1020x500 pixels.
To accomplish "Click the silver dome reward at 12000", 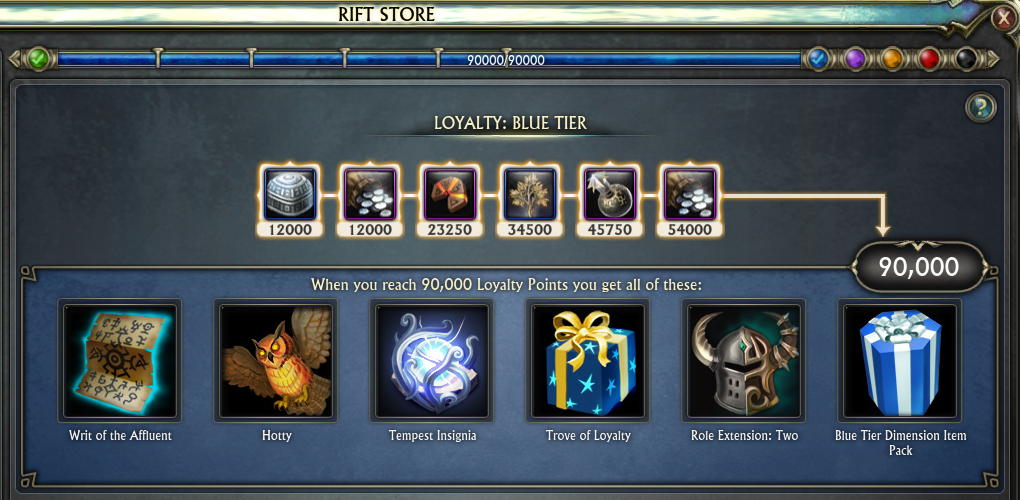I will pos(290,193).
